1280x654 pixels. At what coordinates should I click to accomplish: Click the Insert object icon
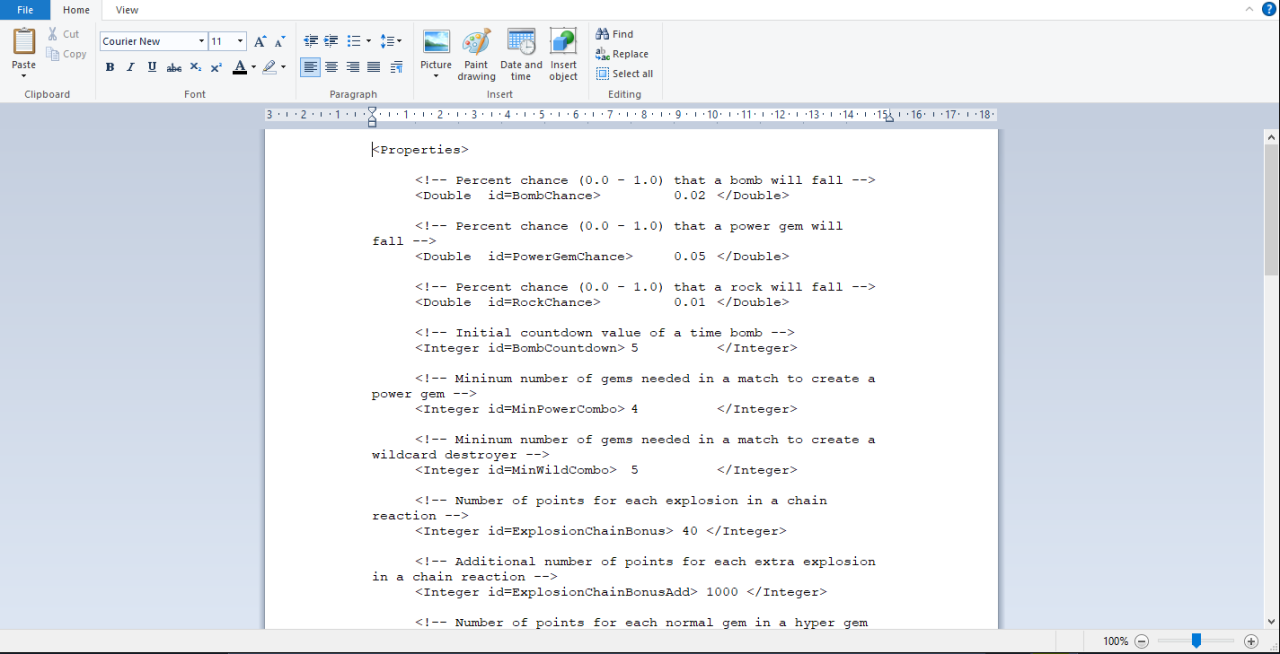(563, 42)
